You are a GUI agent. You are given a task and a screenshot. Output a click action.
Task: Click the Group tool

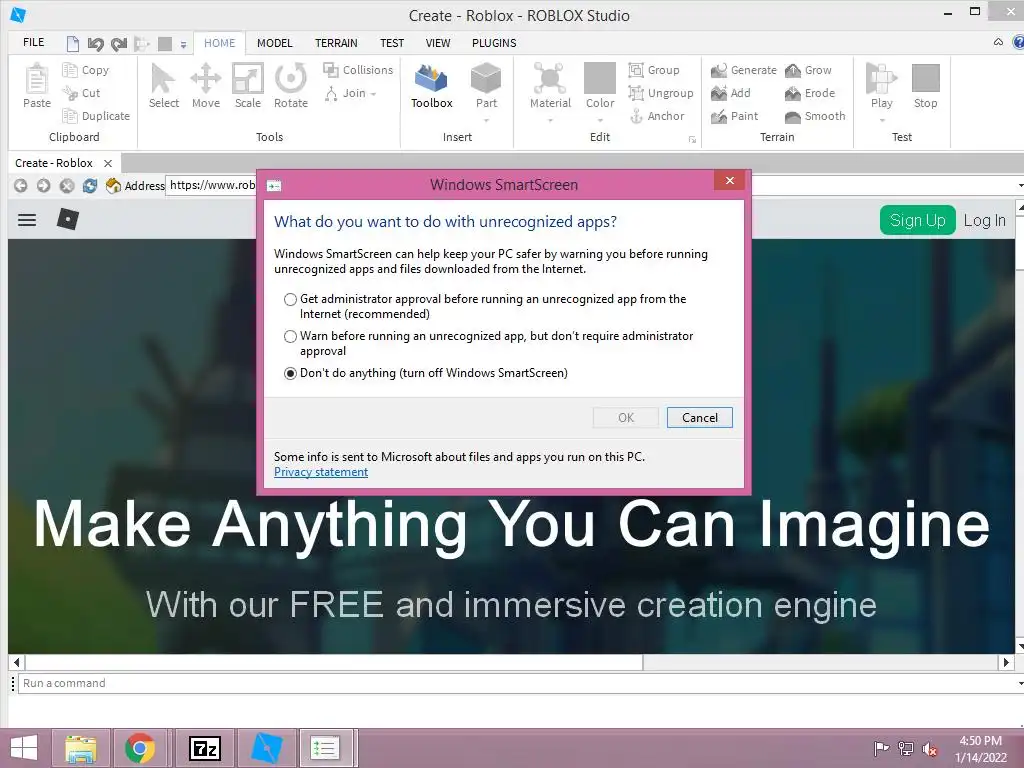click(654, 70)
